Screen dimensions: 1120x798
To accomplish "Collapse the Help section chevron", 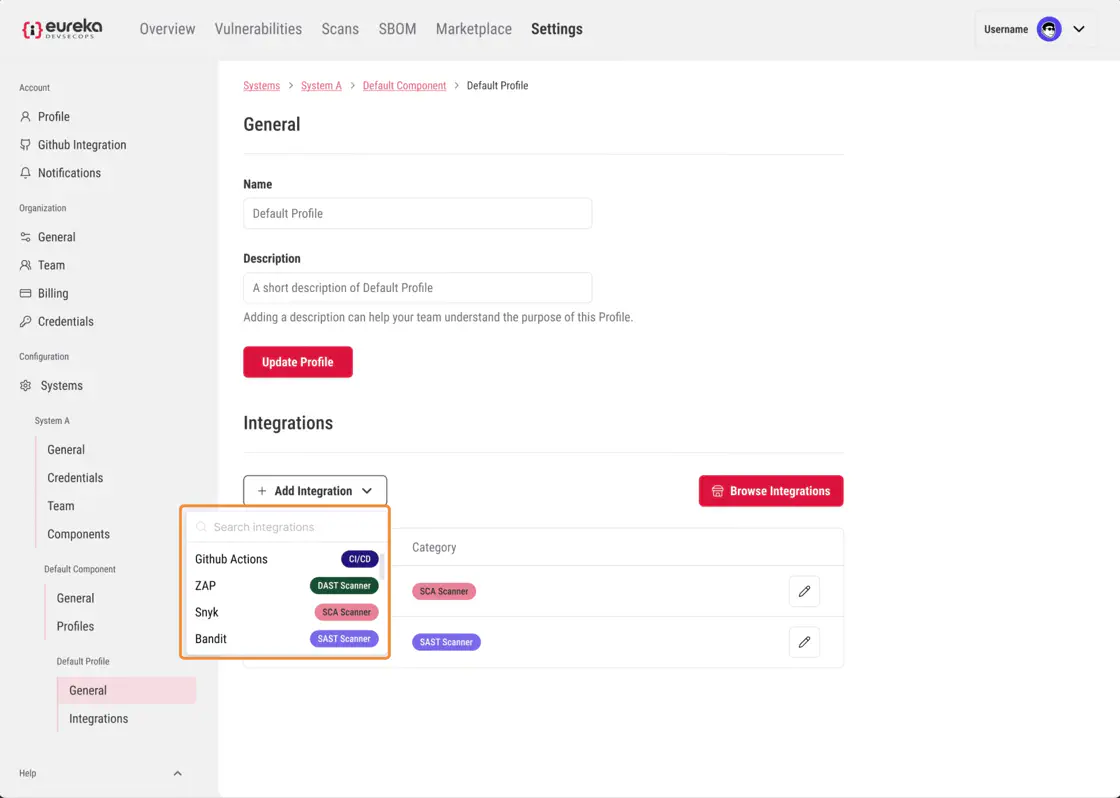I will 177,773.
